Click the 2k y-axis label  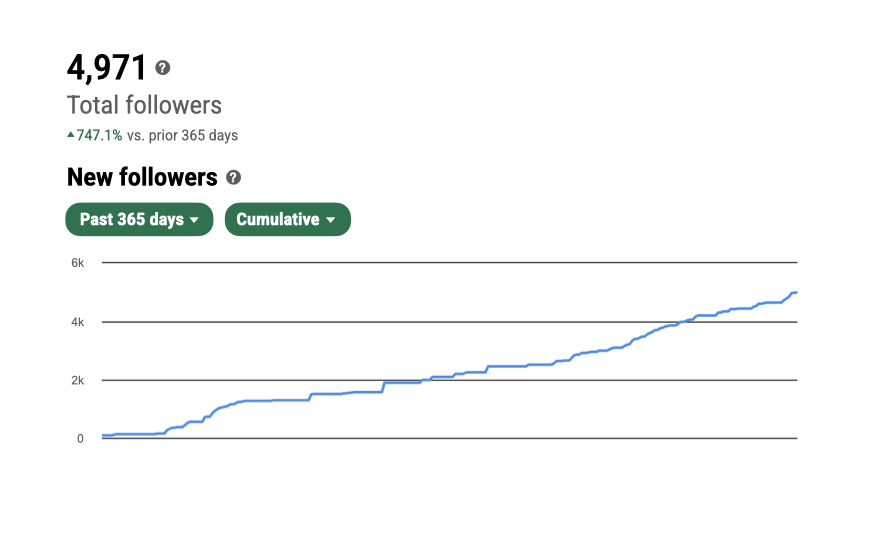click(x=77, y=380)
